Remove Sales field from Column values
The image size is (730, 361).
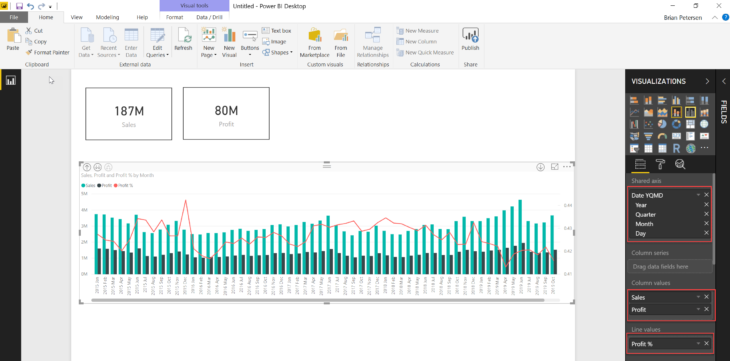tap(706, 297)
